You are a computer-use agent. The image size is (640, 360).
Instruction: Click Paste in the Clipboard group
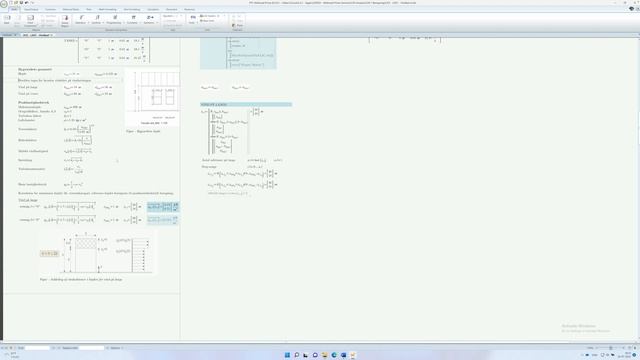[x=238, y=25]
